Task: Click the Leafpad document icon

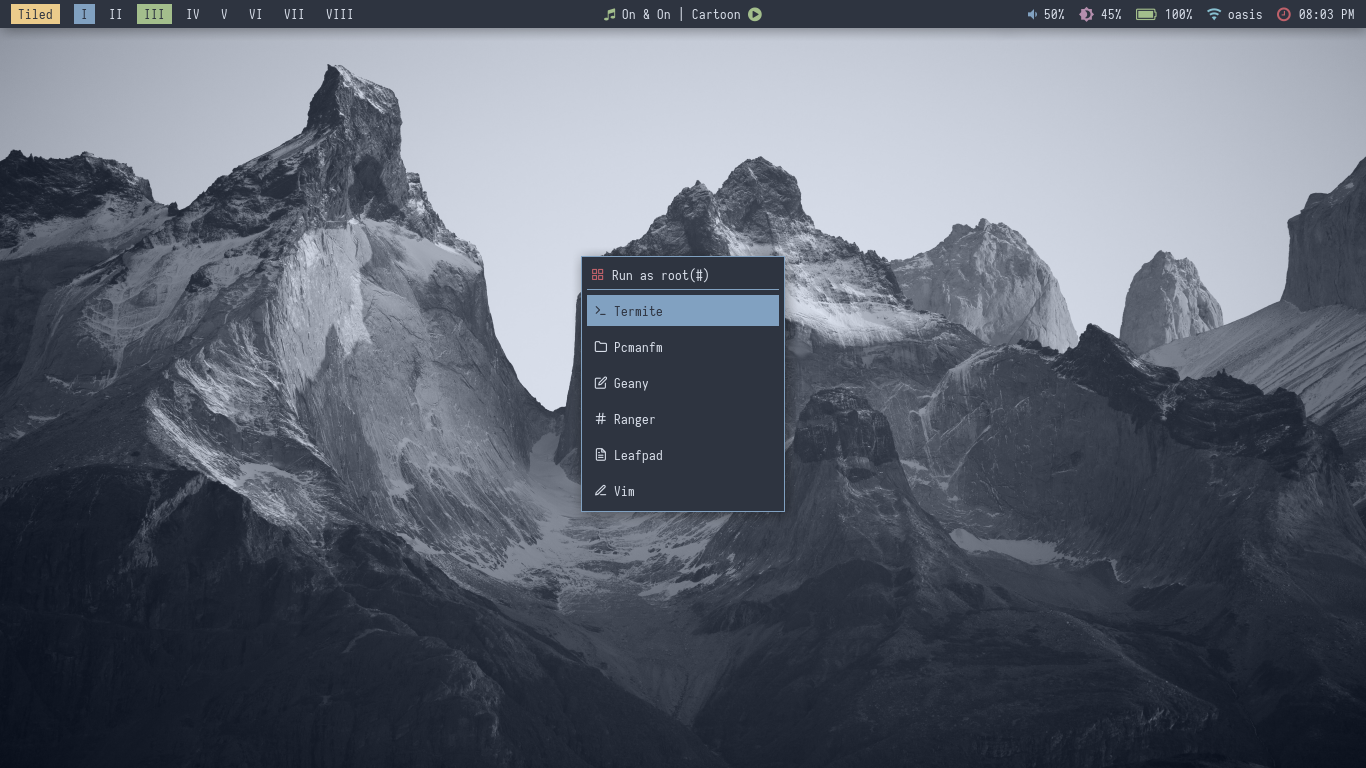Action: click(600, 455)
